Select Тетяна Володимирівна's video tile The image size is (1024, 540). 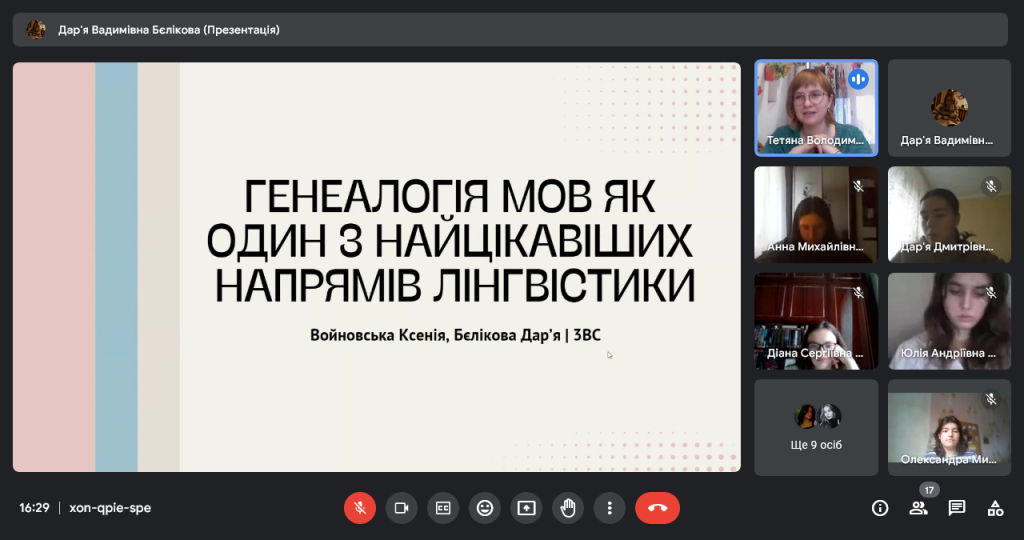(816, 107)
